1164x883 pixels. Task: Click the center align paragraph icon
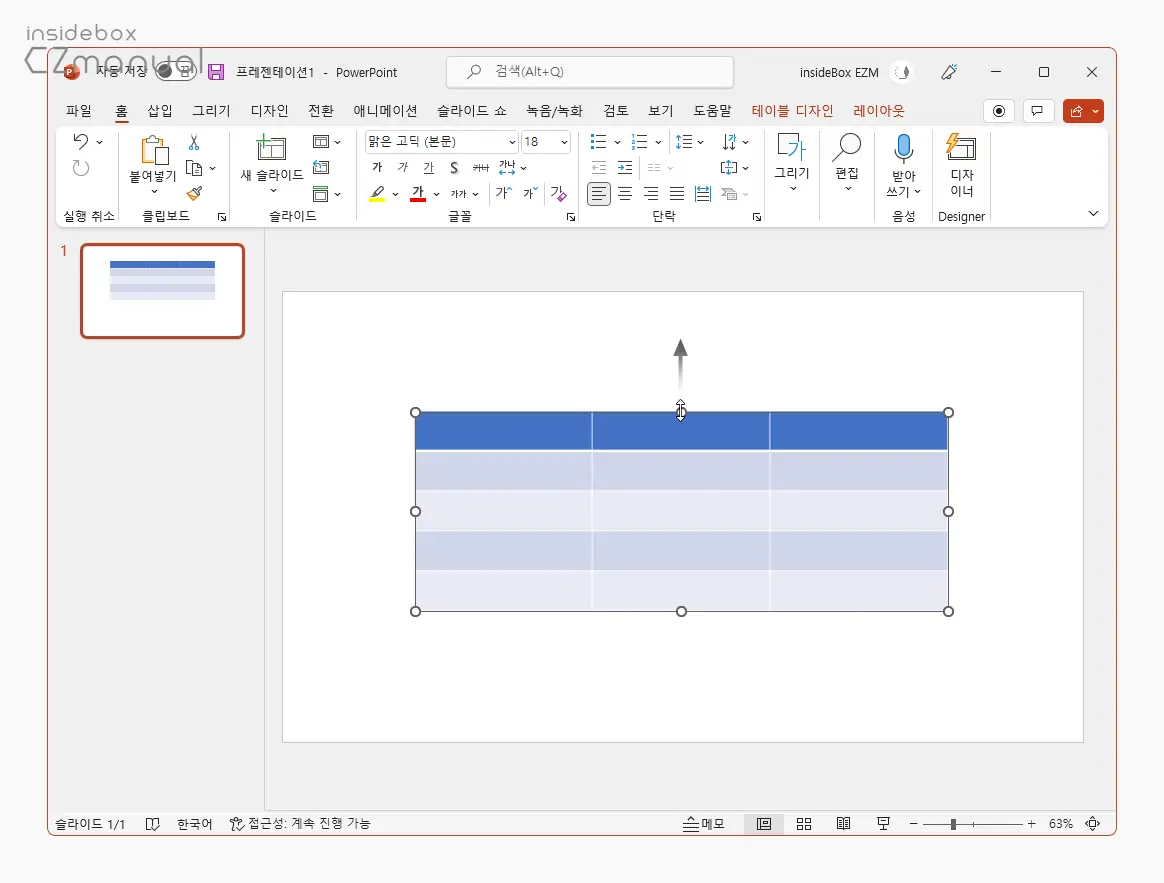point(625,194)
